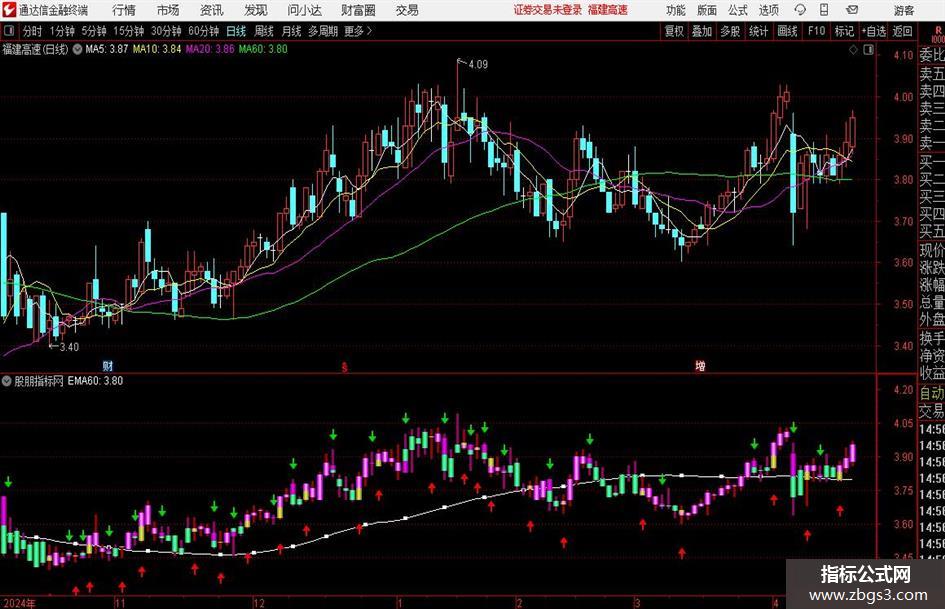Click the 股朋指标网 indicator name
This screenshot has width=945, height=609.
(39, 381)
